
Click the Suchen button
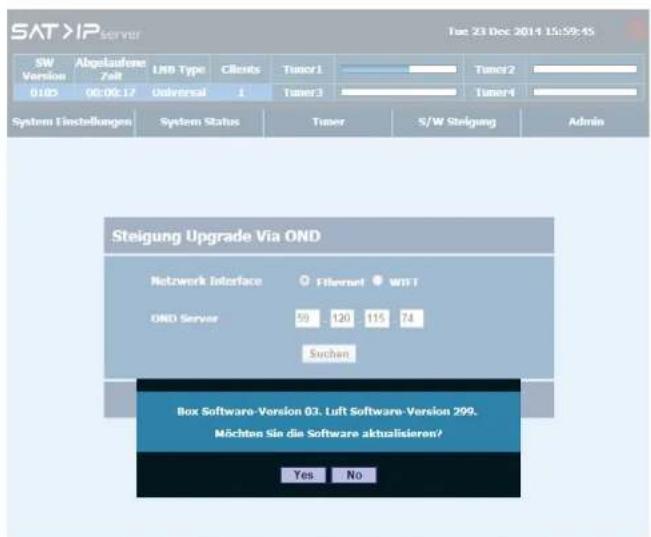pyautogui.click(x=329, y=353)
